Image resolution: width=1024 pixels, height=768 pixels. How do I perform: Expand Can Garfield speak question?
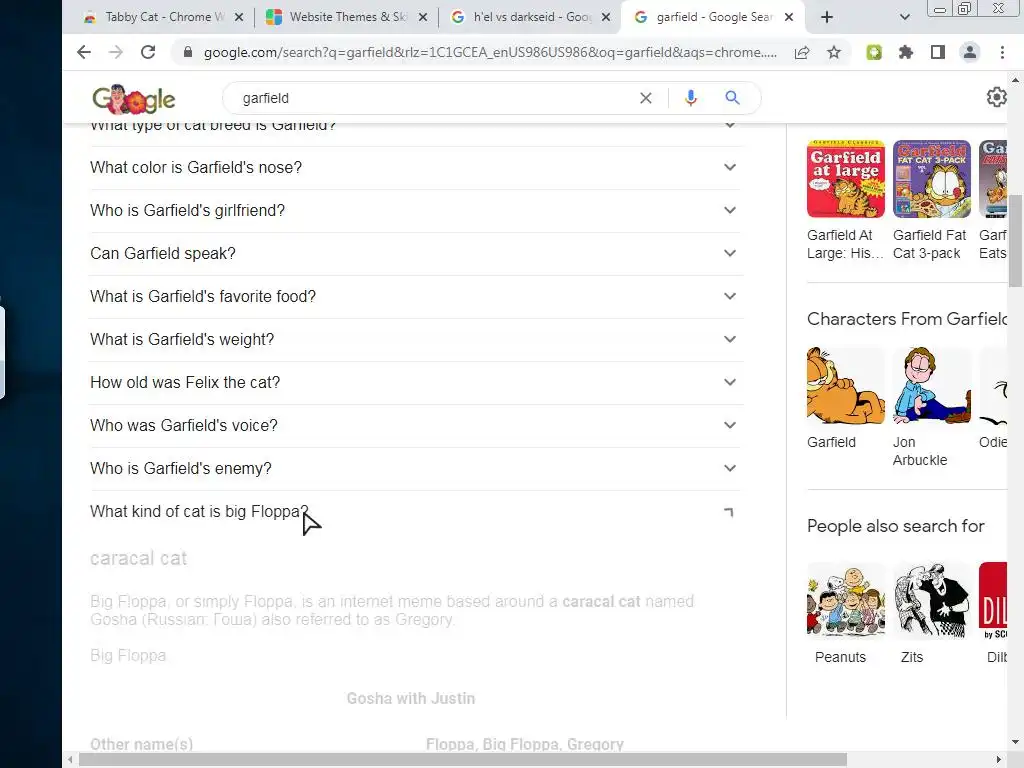coord(415,253)
